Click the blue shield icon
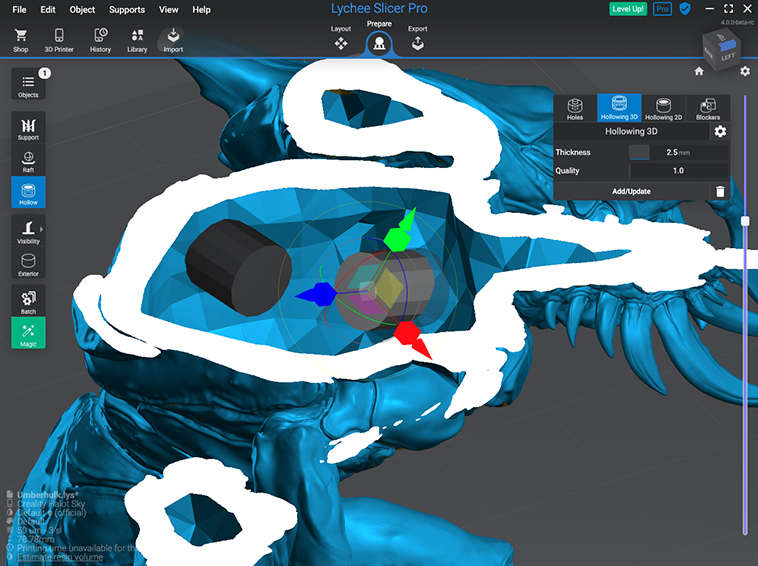This screenshot has height=566, width=758. 685,9
